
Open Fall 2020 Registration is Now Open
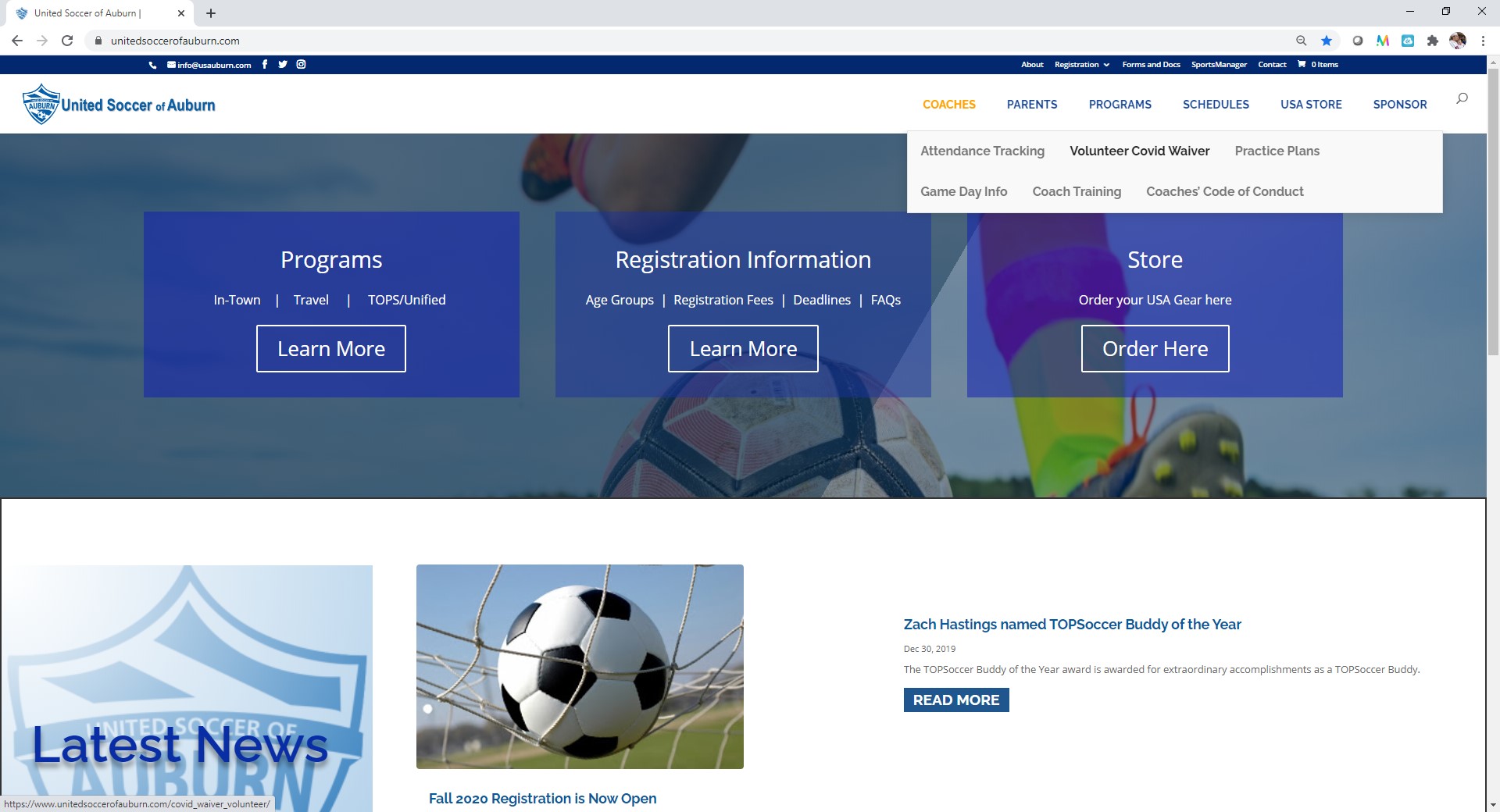542,798
